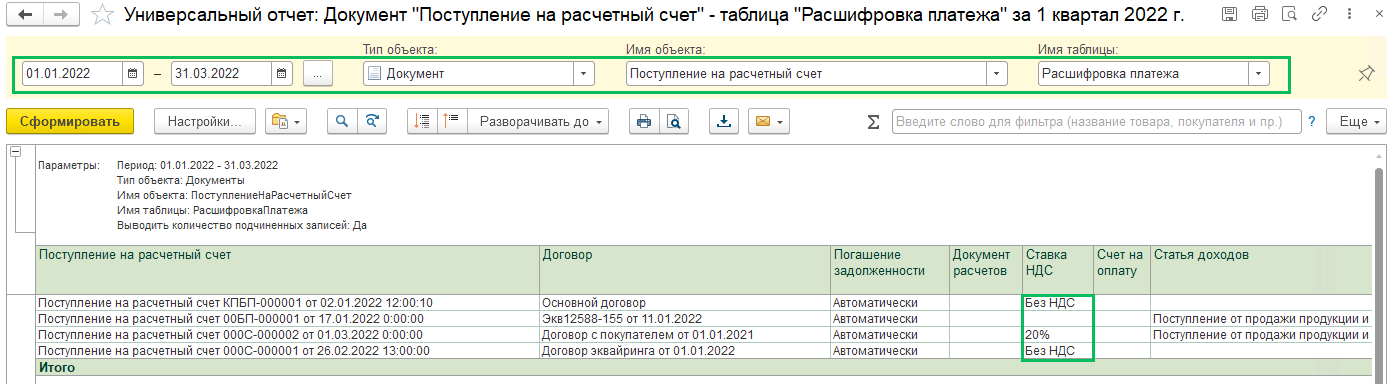The height and width of the screenshot is (384, 1399).
Task: Click the 'Документ' object type field
Action: [x=468, y=73]
